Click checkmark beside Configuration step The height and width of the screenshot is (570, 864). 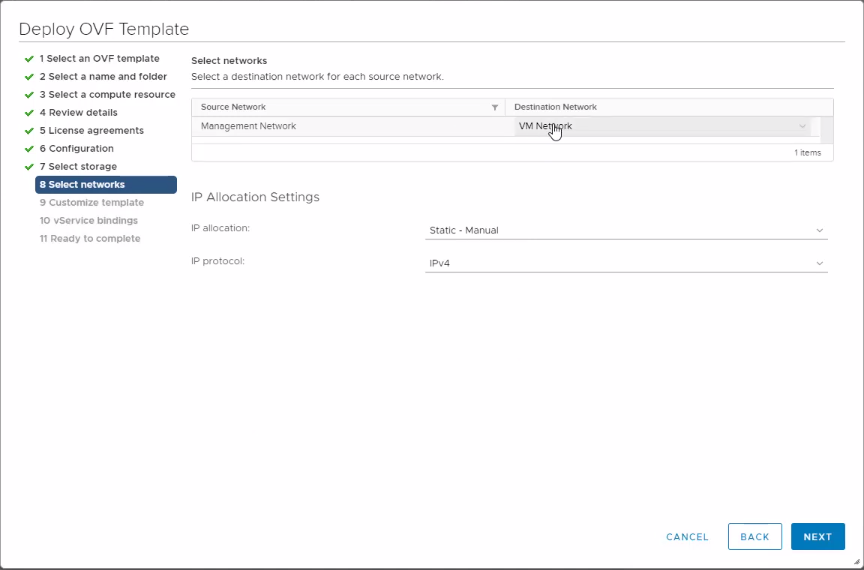point(29,149)
